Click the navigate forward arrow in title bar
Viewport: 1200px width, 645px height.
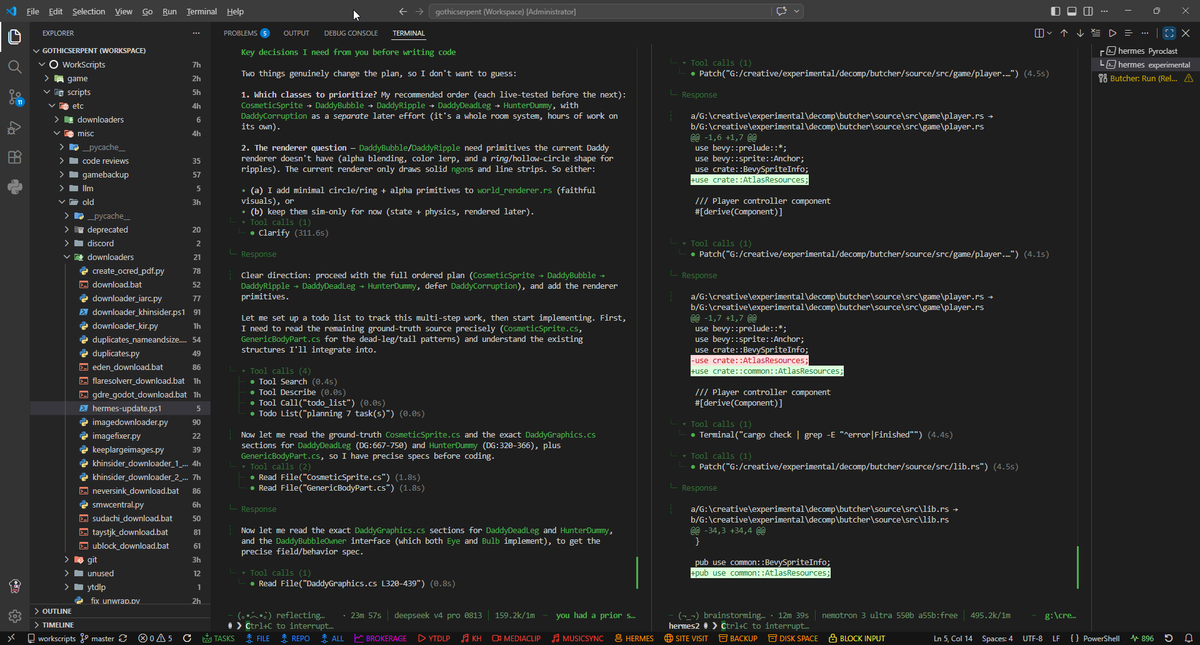[x=420, y=11]
